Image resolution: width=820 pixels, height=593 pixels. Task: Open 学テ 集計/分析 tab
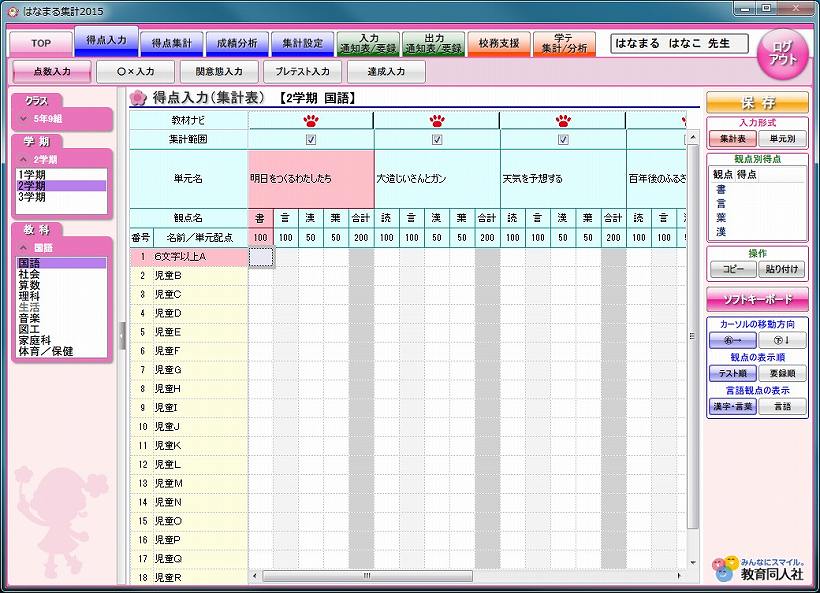[x=564, y=43]
